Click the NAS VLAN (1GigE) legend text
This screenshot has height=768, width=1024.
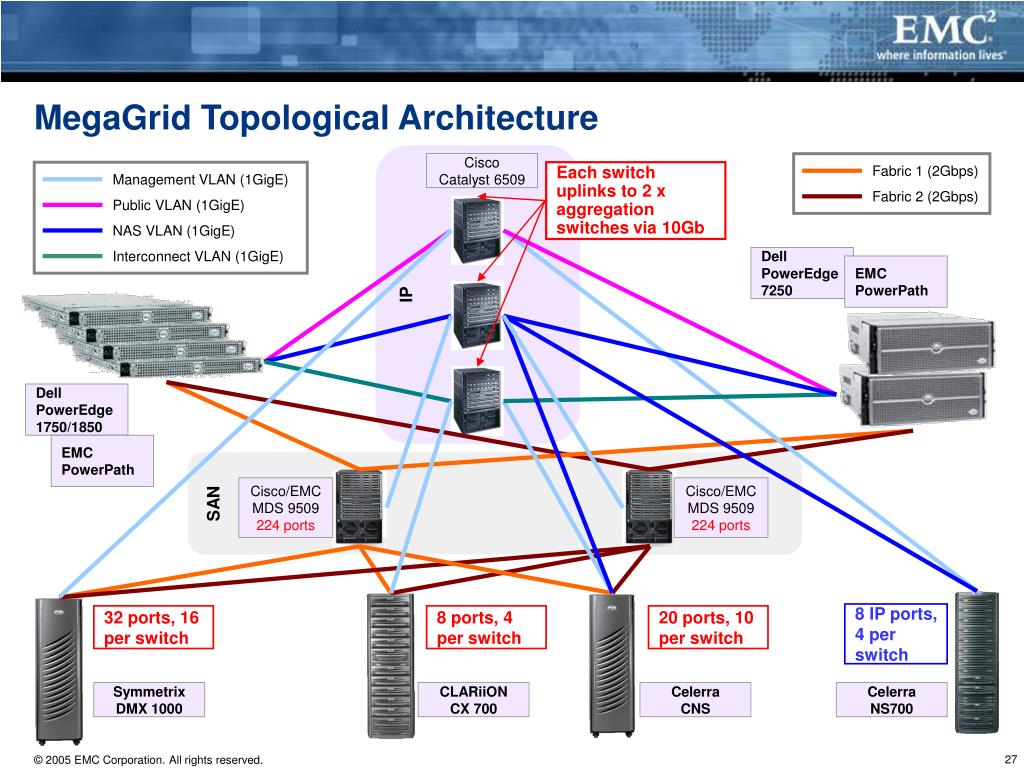pos(173,231)
